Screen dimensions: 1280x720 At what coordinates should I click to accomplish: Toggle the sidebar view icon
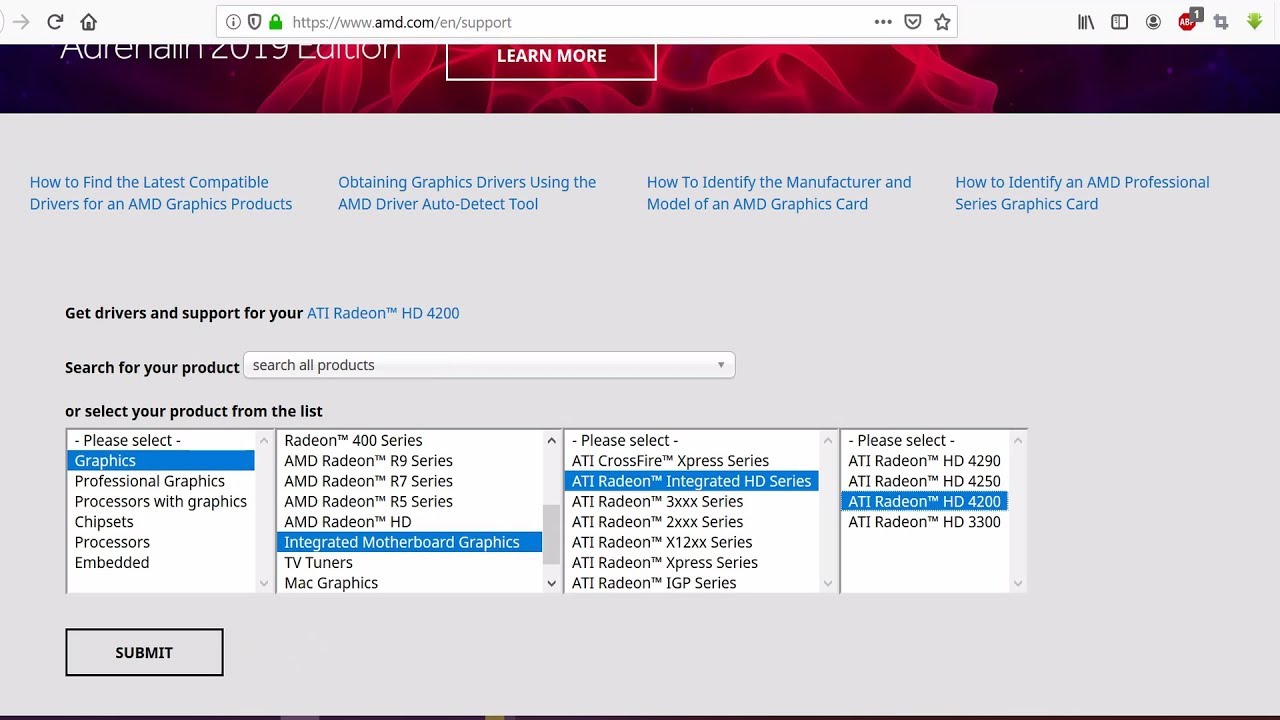point(1120,22)
